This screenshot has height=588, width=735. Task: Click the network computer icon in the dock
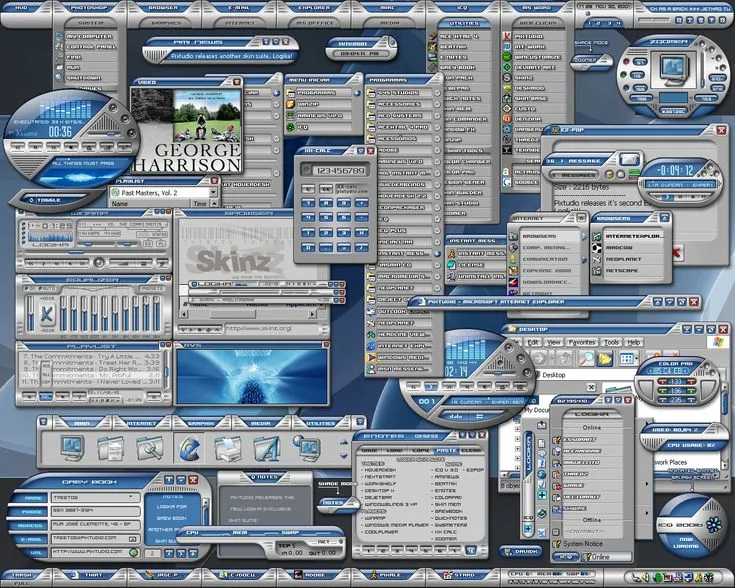(x=307, y=448)
